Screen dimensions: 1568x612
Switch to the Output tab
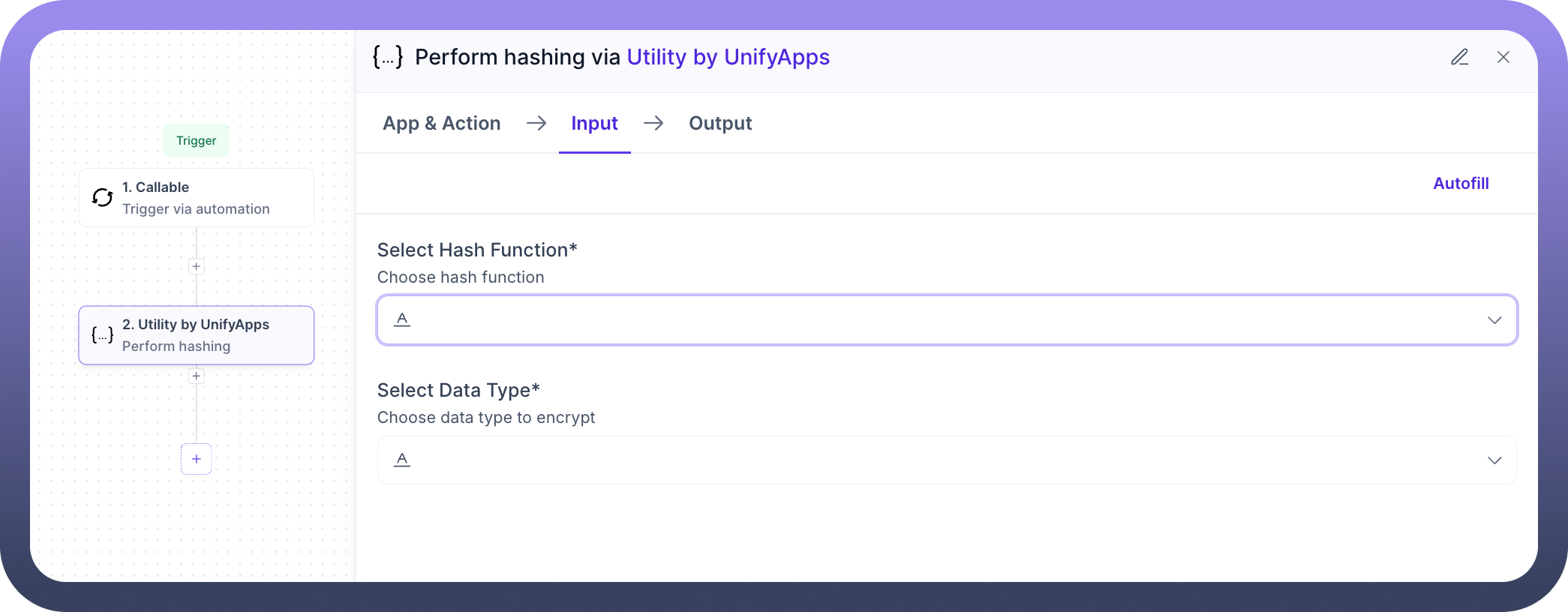(720, 123)
